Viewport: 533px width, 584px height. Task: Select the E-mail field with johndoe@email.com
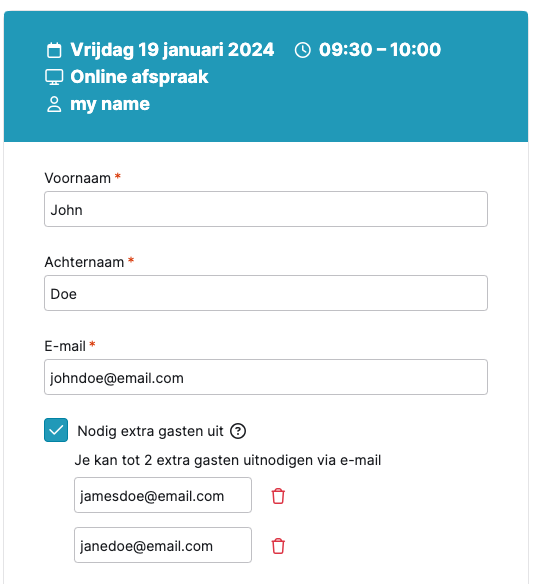(266, 377)
